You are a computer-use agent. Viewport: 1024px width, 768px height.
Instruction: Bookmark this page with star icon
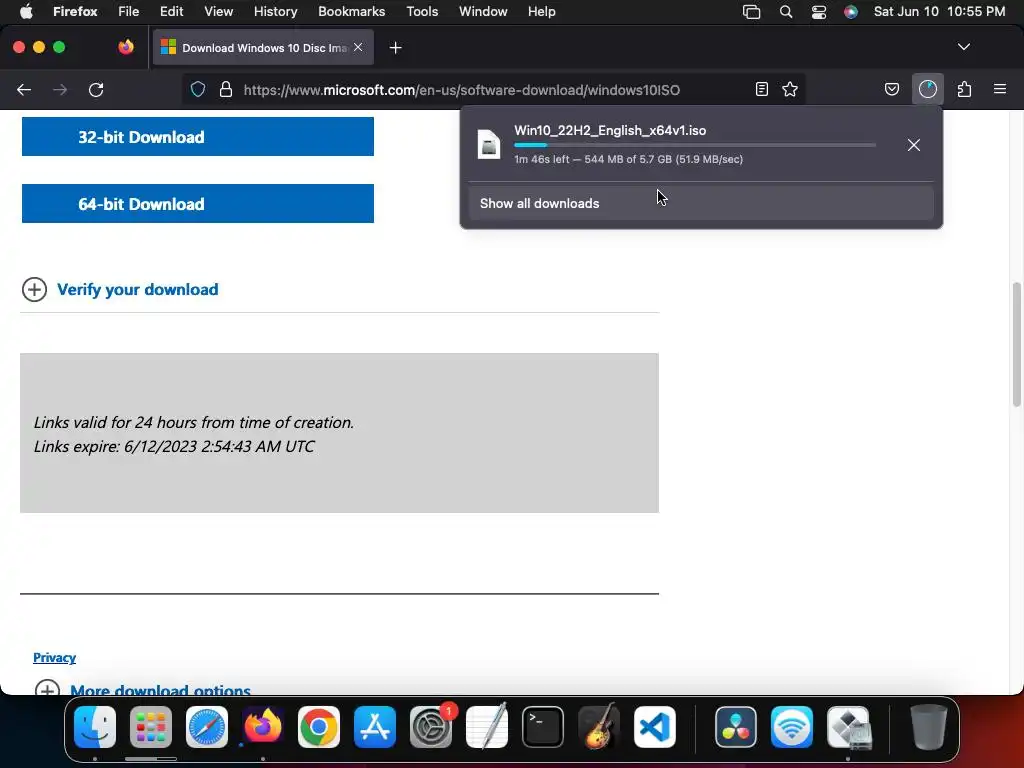point(790,89)
